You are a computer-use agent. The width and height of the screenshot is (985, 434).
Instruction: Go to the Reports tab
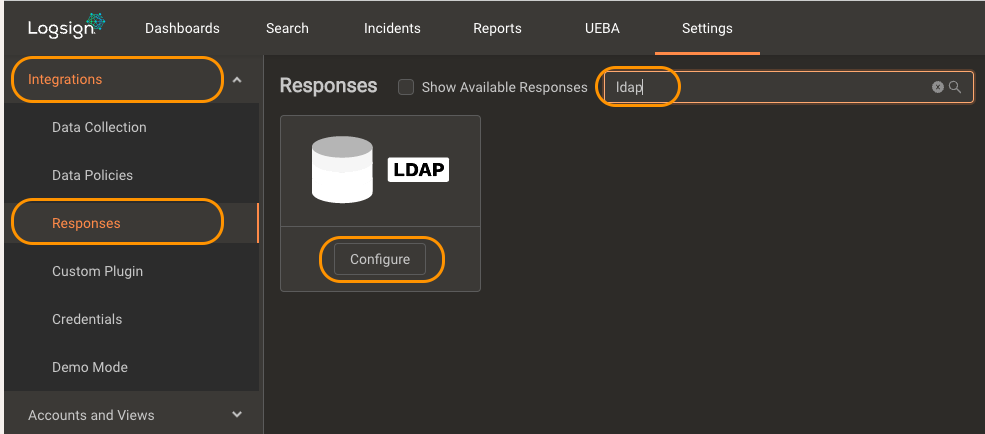[x=498, y=28]
